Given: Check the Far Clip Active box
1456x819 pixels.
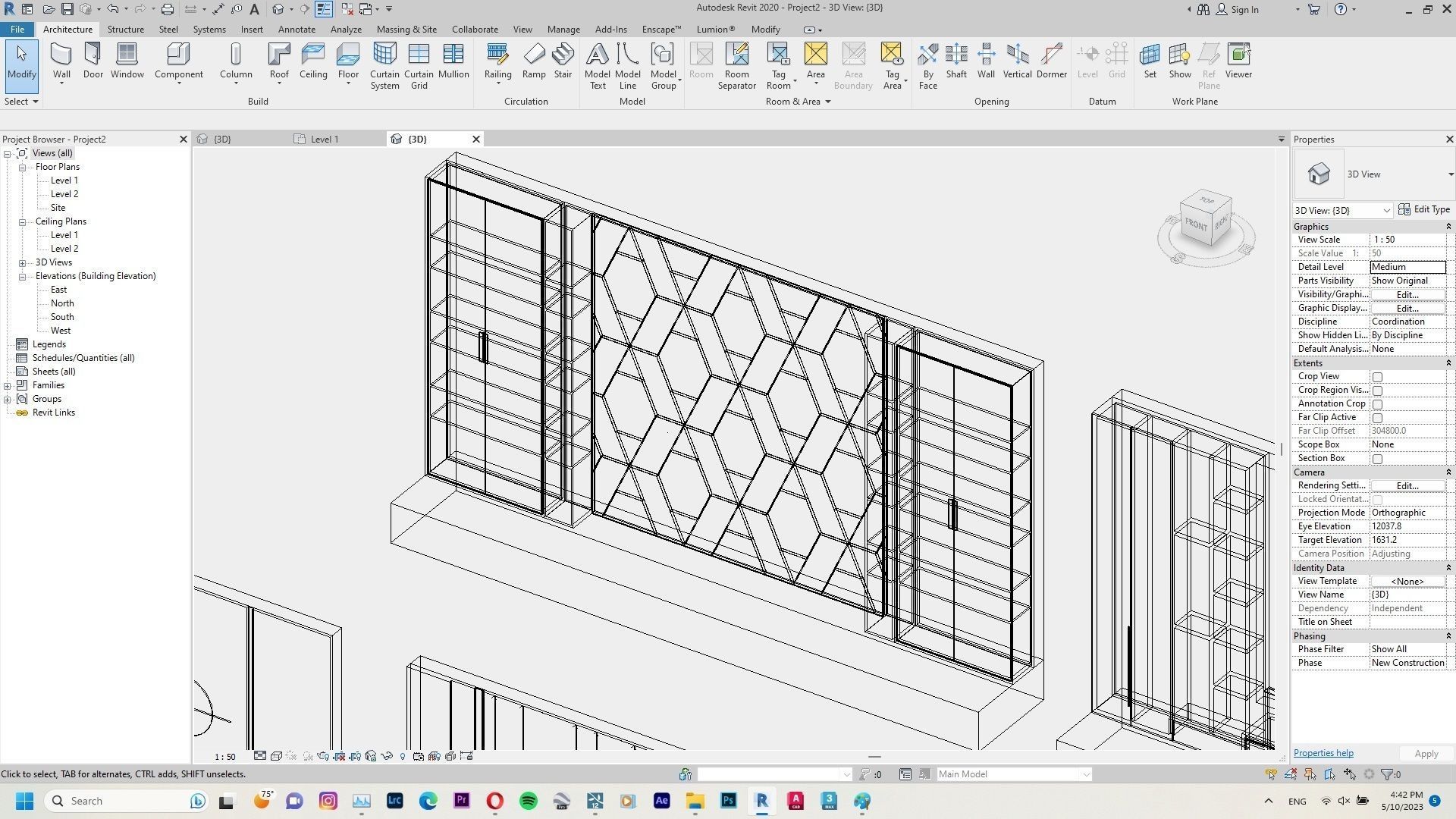Looking at the screenshot, I should (x=1377, y=418).
